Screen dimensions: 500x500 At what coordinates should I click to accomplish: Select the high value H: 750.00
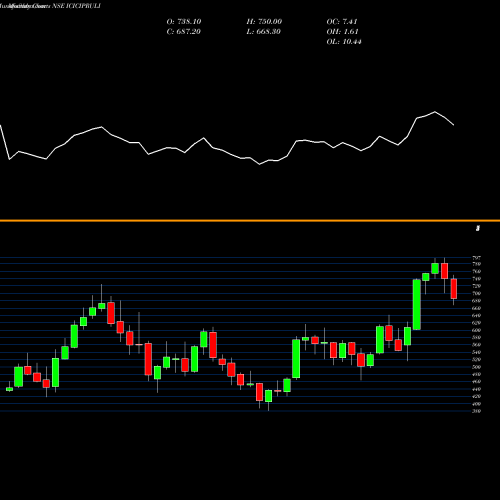click(264, 22)
